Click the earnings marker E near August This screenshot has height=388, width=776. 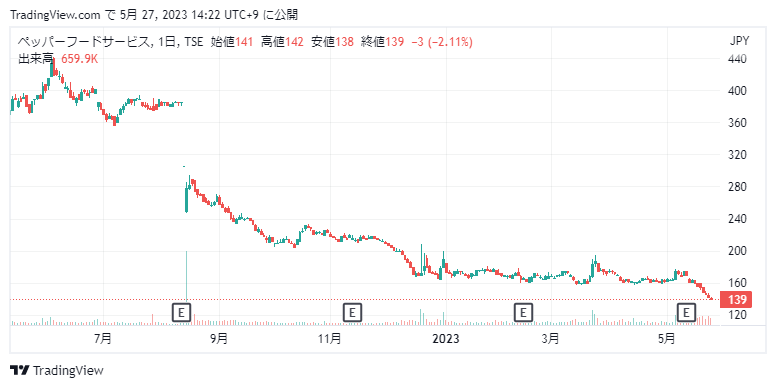pyautogui.click(x=182, y=312)
